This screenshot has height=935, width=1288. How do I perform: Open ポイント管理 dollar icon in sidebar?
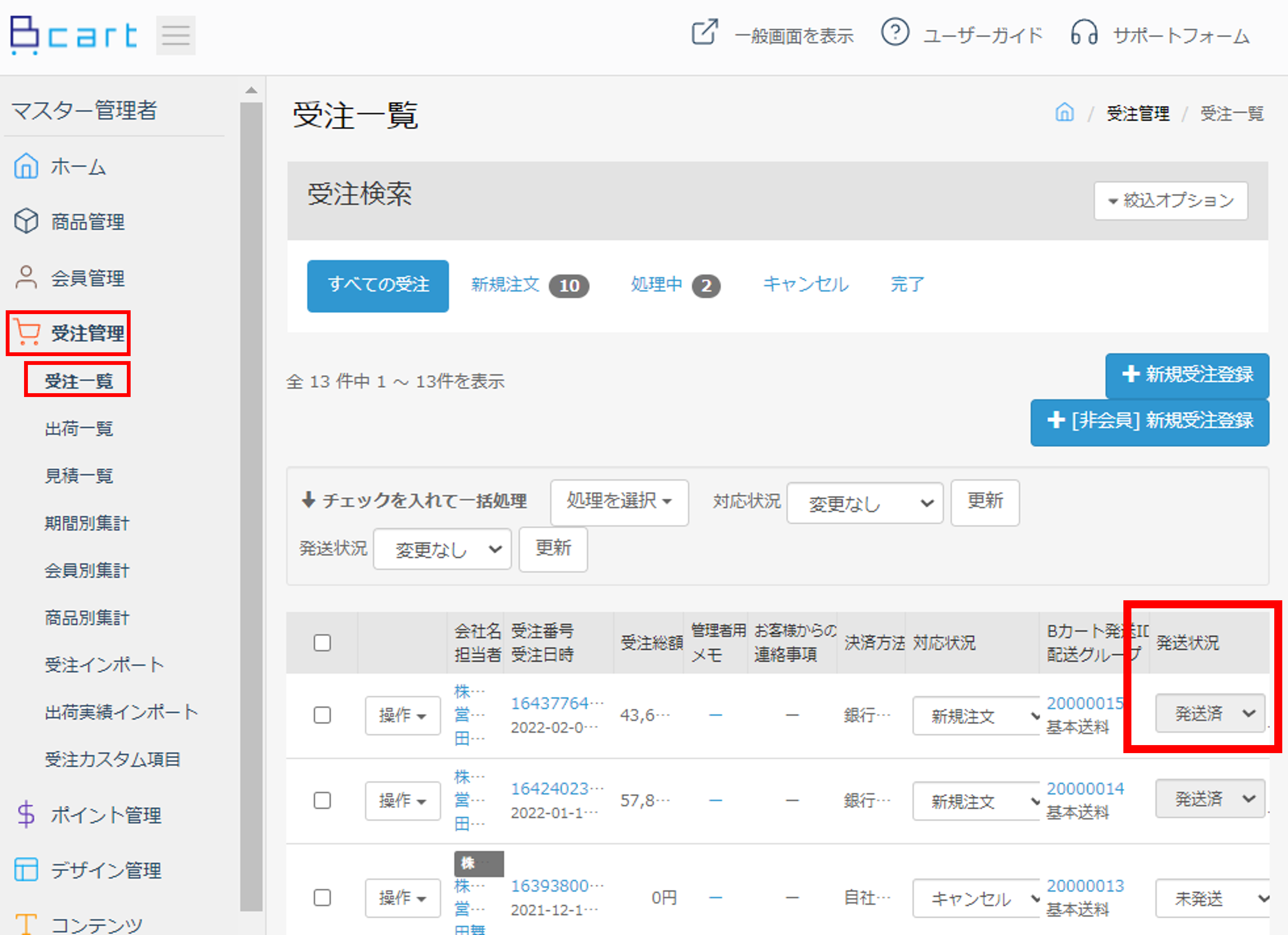pos(26,814)
